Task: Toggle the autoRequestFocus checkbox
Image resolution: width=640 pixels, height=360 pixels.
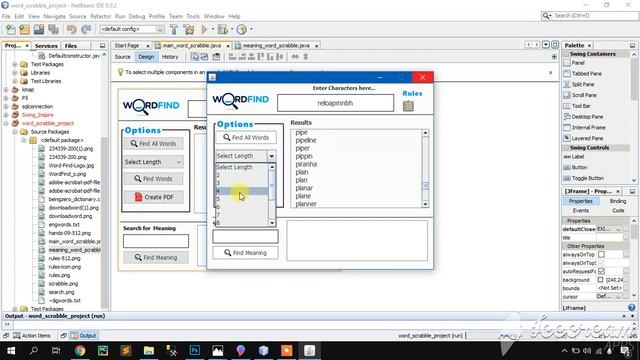Action: (601, 271)
